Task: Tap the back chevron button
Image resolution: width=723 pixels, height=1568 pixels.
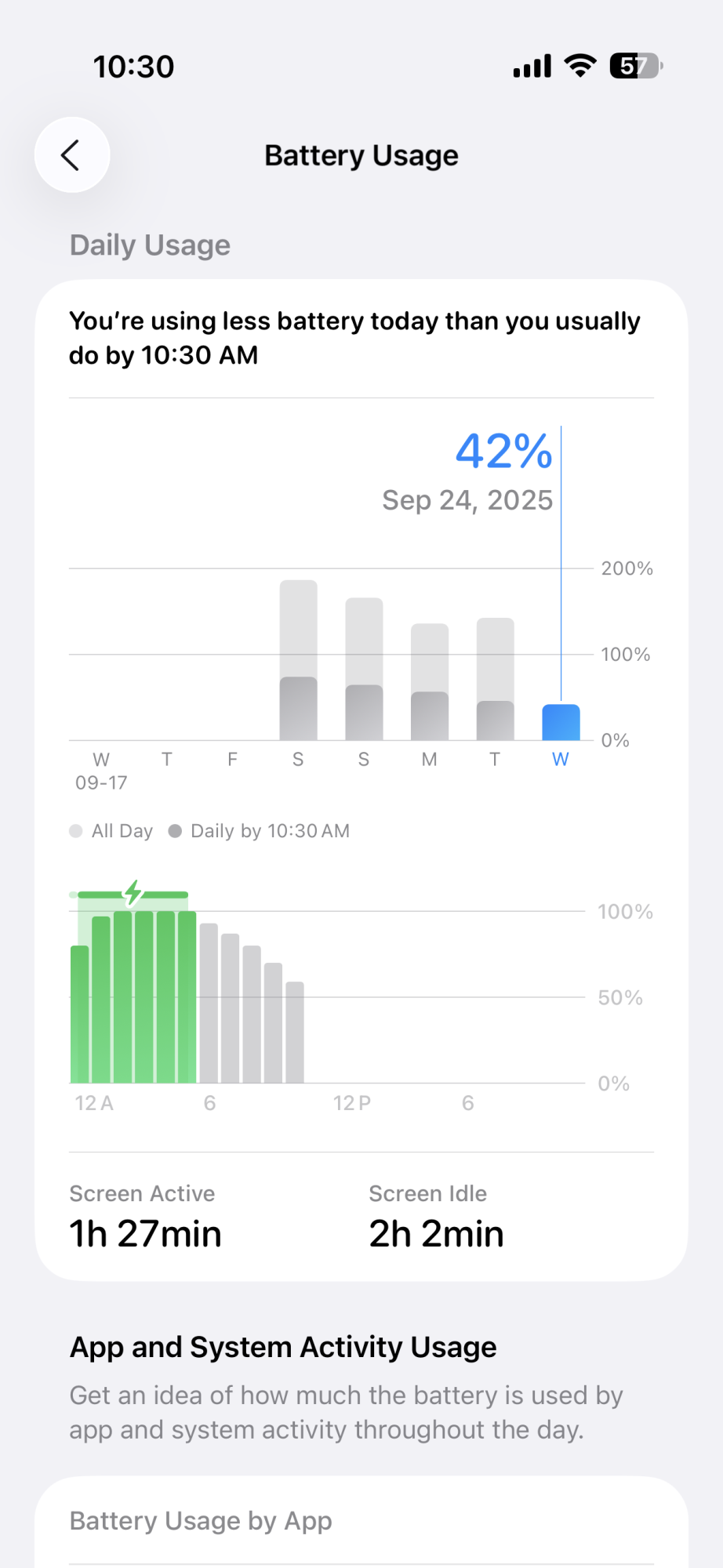Action: point(71,155)
